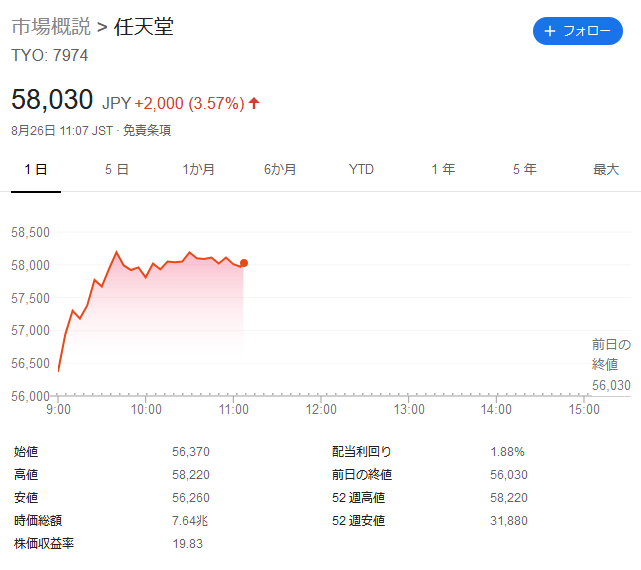
Task: Click the 52 週高値 label
Action: click(359, 498)
